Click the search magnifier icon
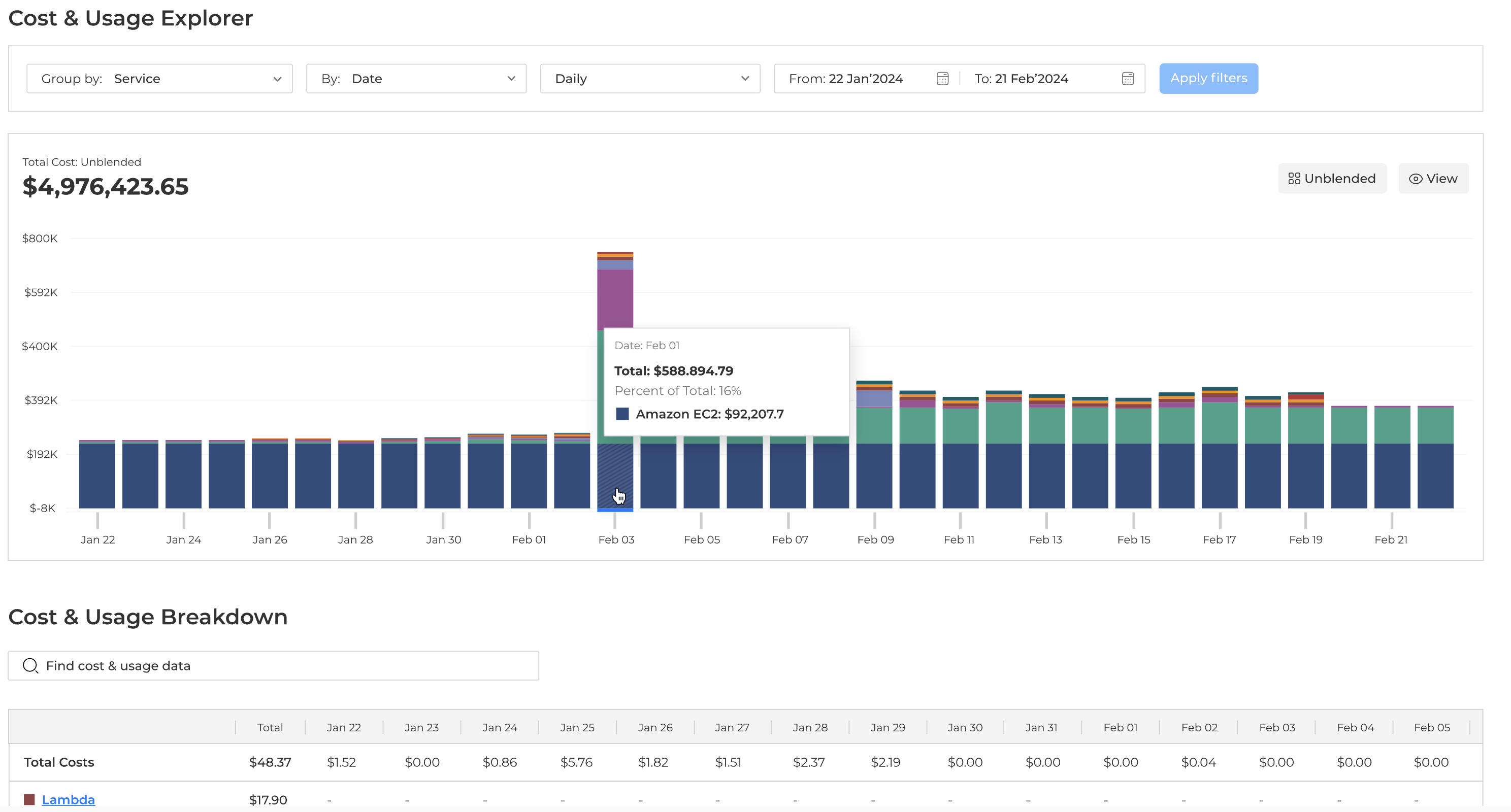Screen dimensions: 1511x812 pyautogui.click(x=30, y=665)
